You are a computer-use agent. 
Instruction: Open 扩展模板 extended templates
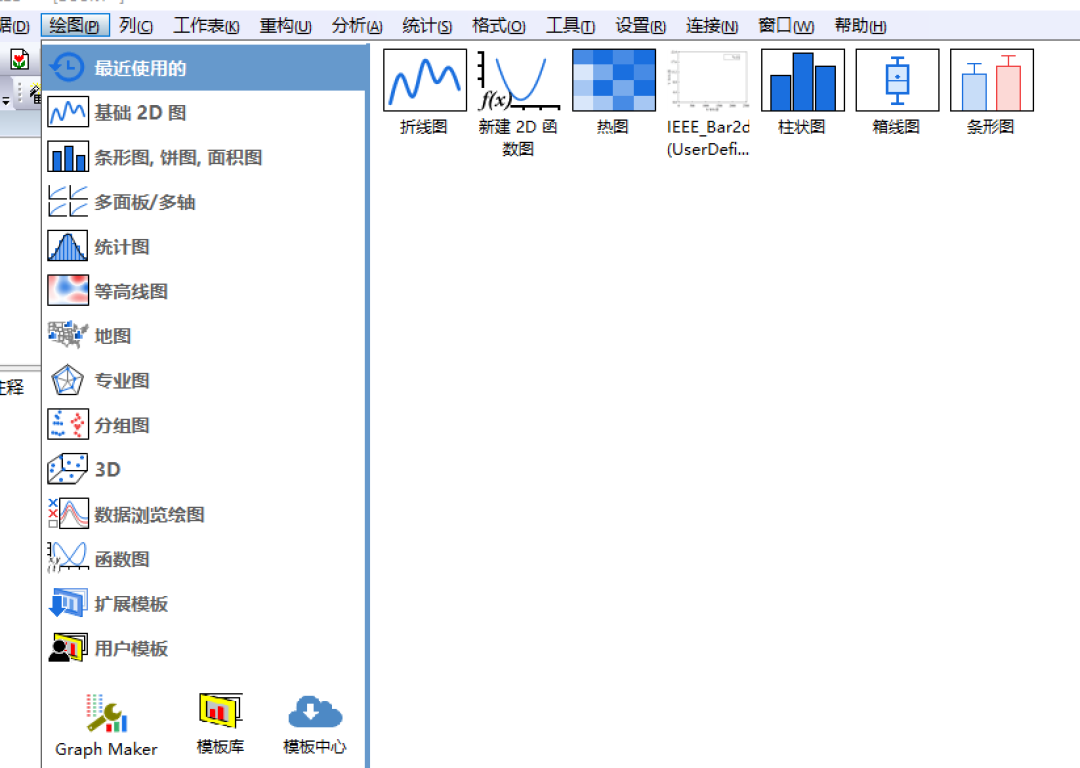tap(204, 603)
